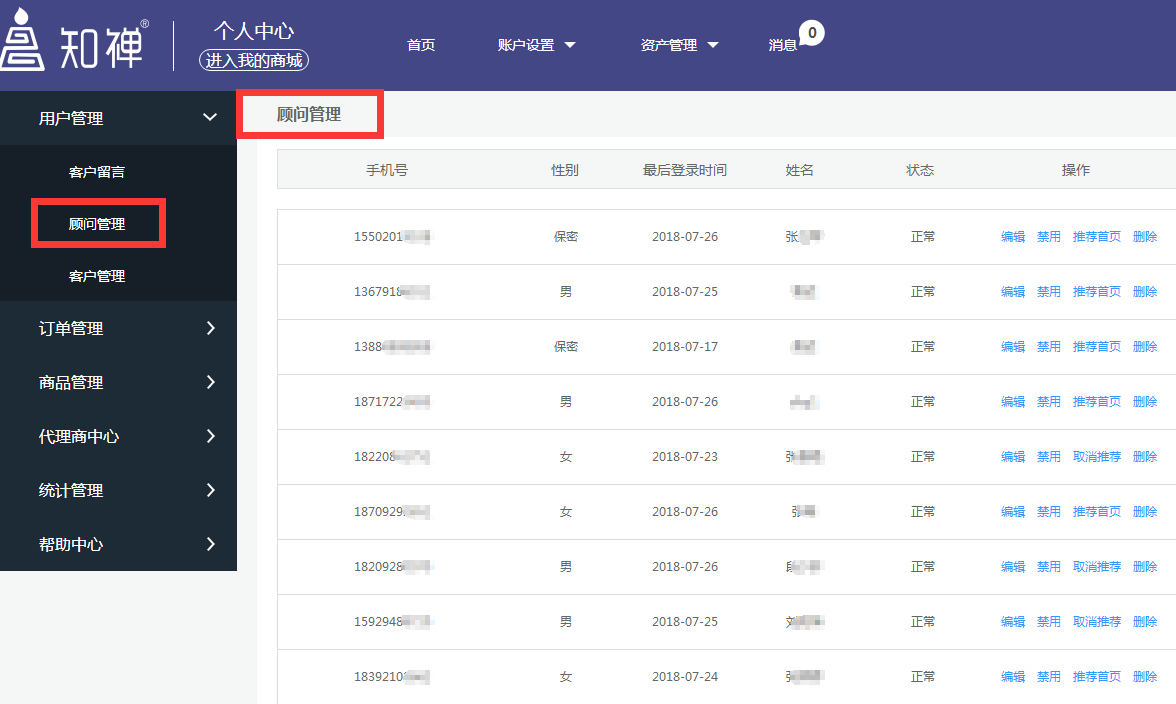Click the 最后登录时间 column header

click(x=685, y=170)
